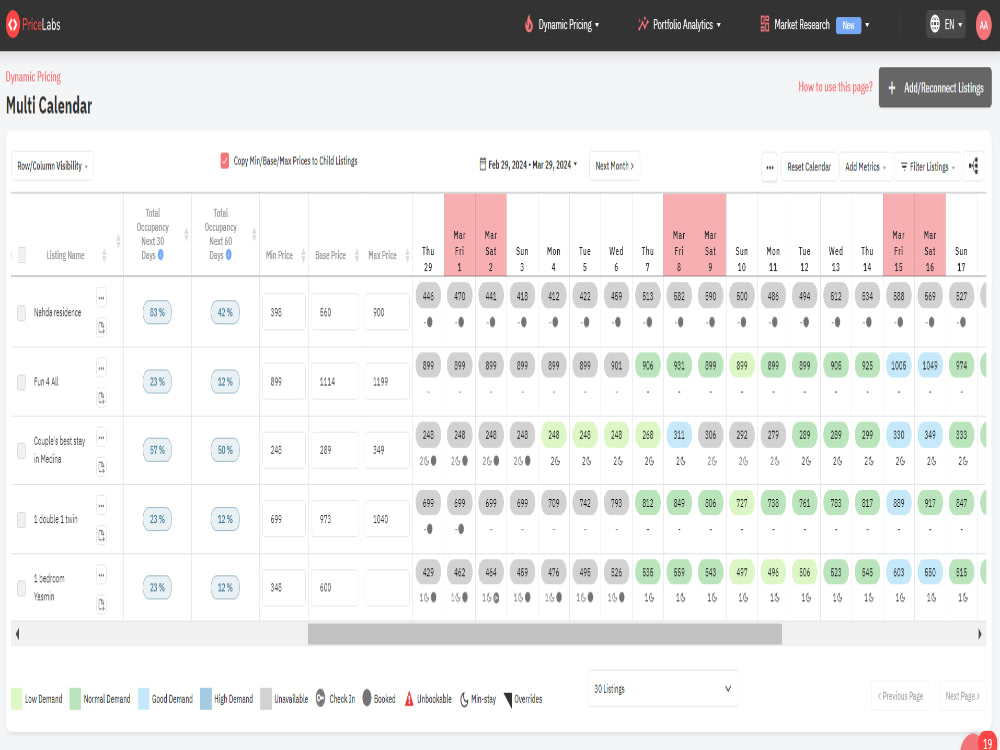
Task: Expand the Add Metrics dropdown
Action: (x=863, y=167)
